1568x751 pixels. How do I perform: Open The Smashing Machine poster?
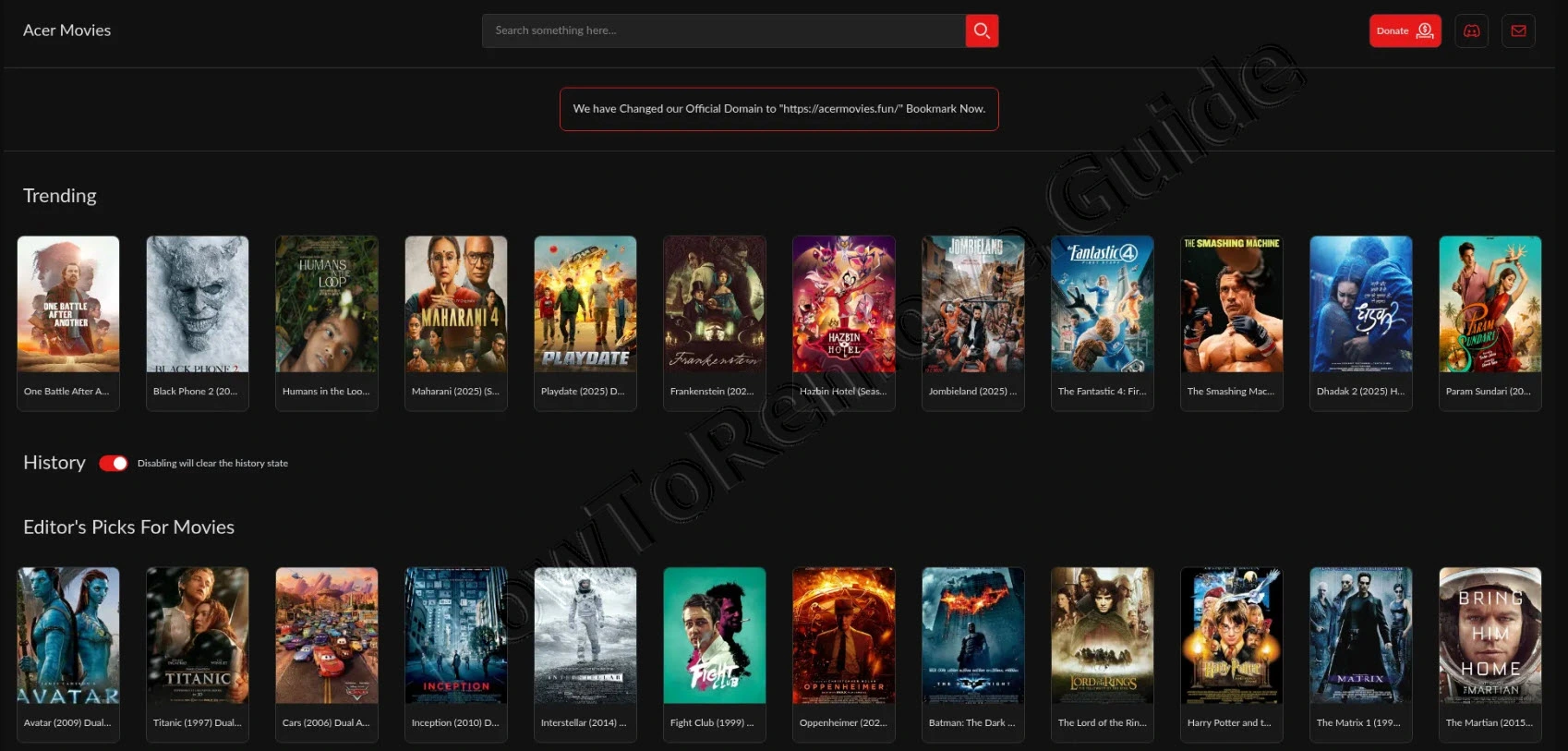(x=1232, y=304)
